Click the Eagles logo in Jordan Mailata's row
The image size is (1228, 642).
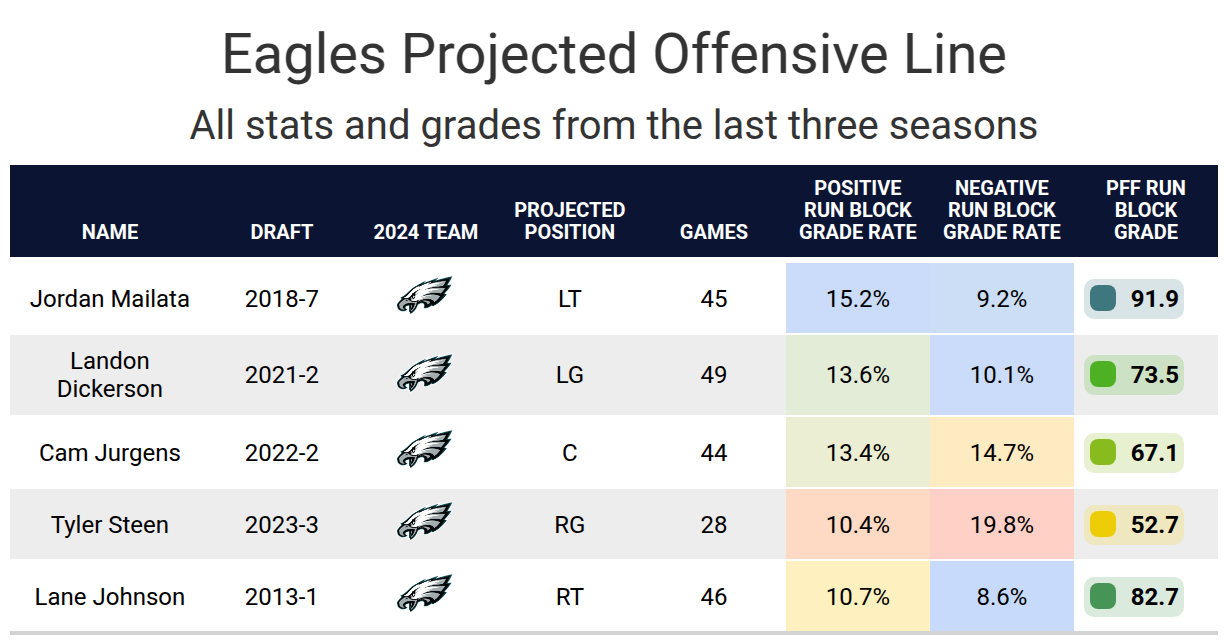425,297
